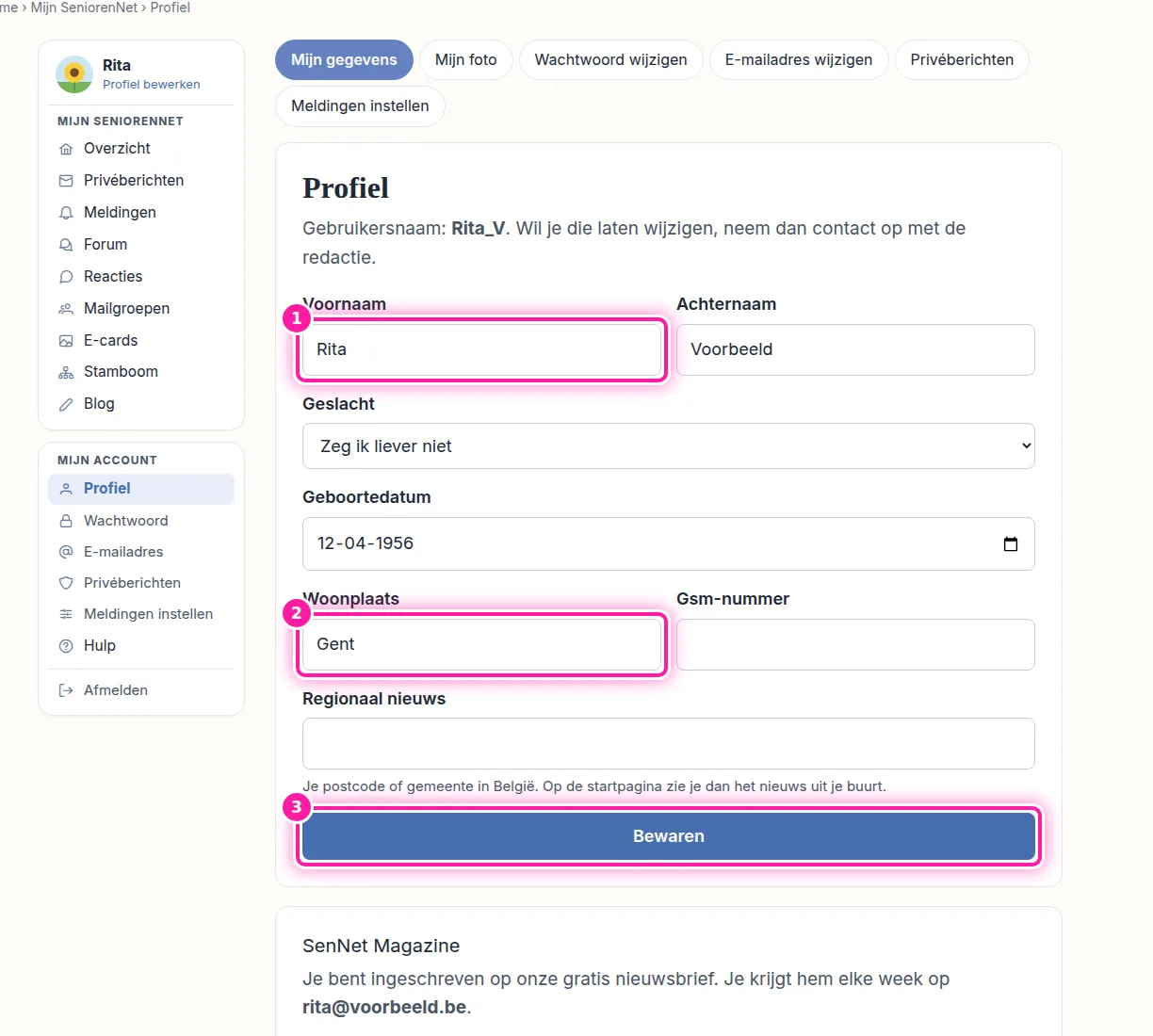
Task: Click the Bewaren button
Action: pos(669,836)
